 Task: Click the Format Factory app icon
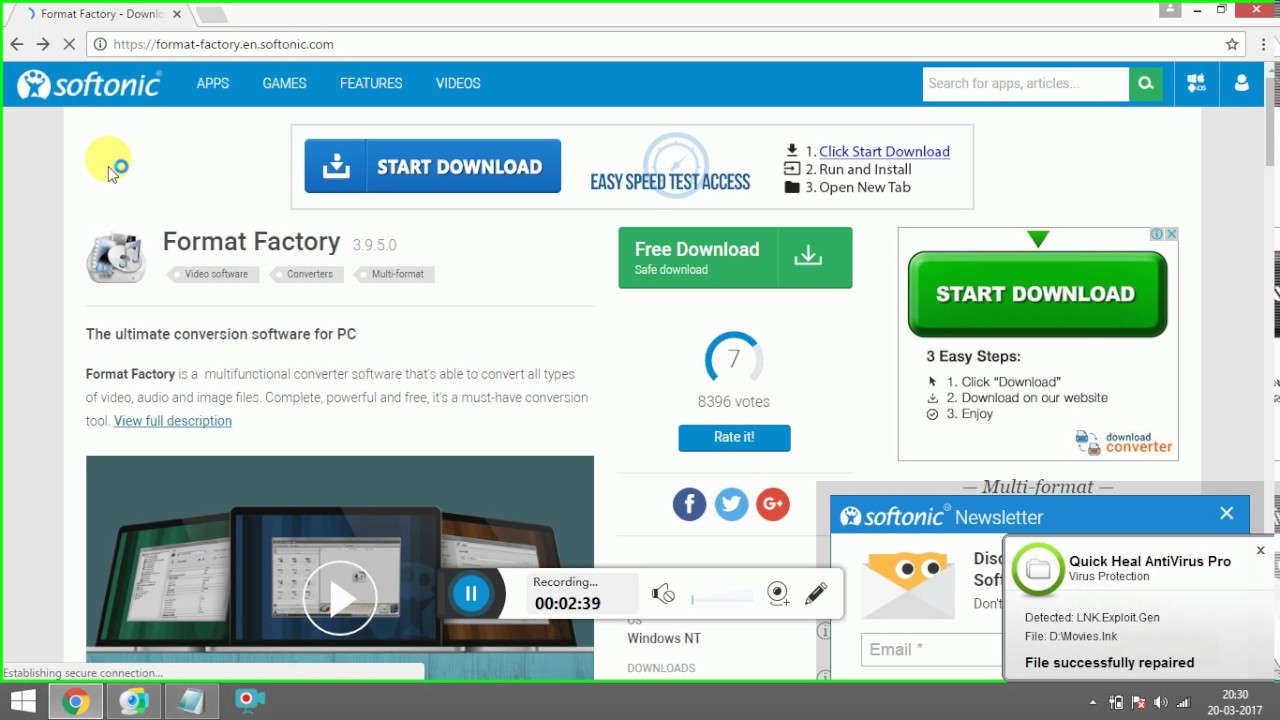[x=116, y=257]
